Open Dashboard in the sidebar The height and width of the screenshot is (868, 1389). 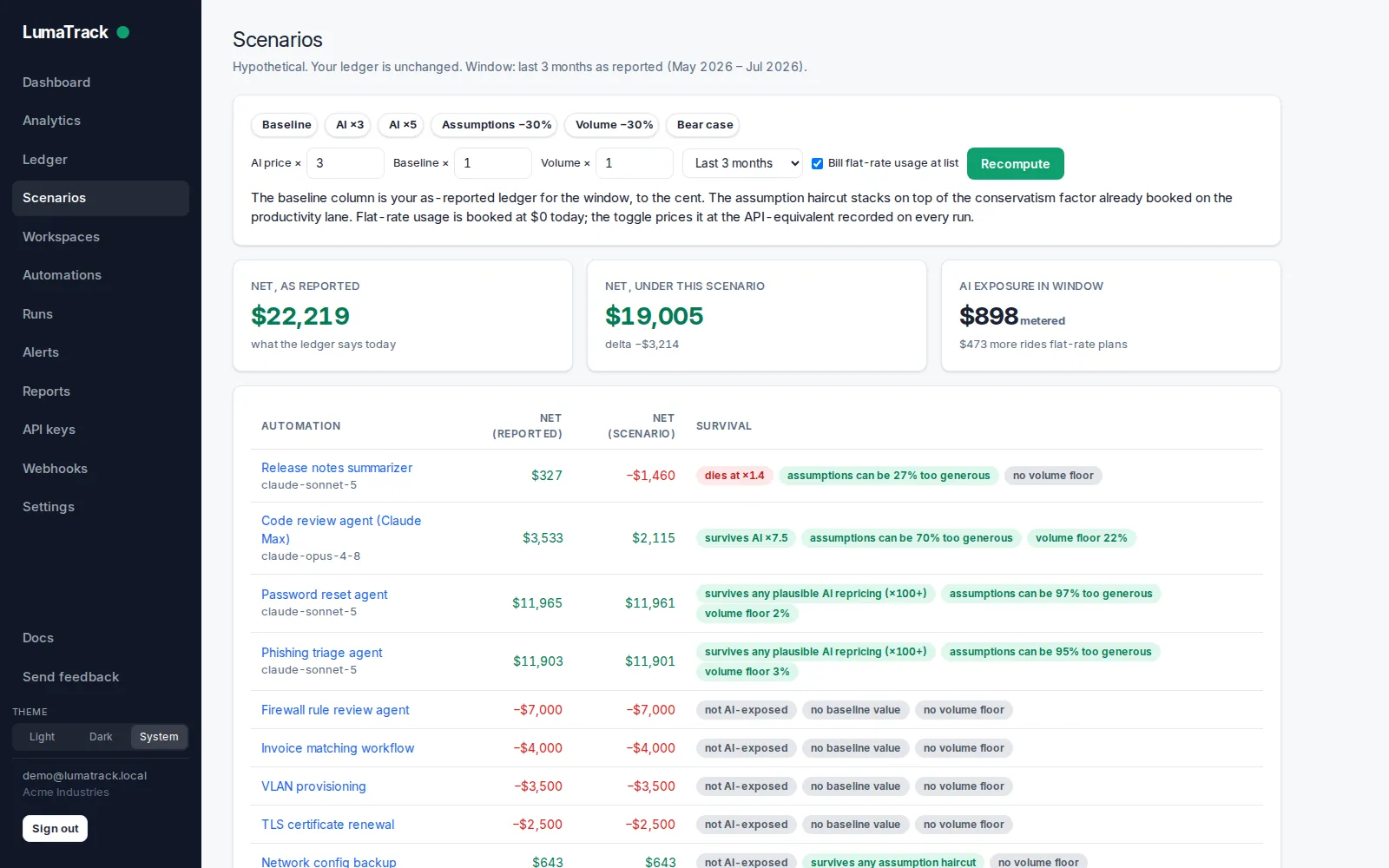[x=101, y=82]
